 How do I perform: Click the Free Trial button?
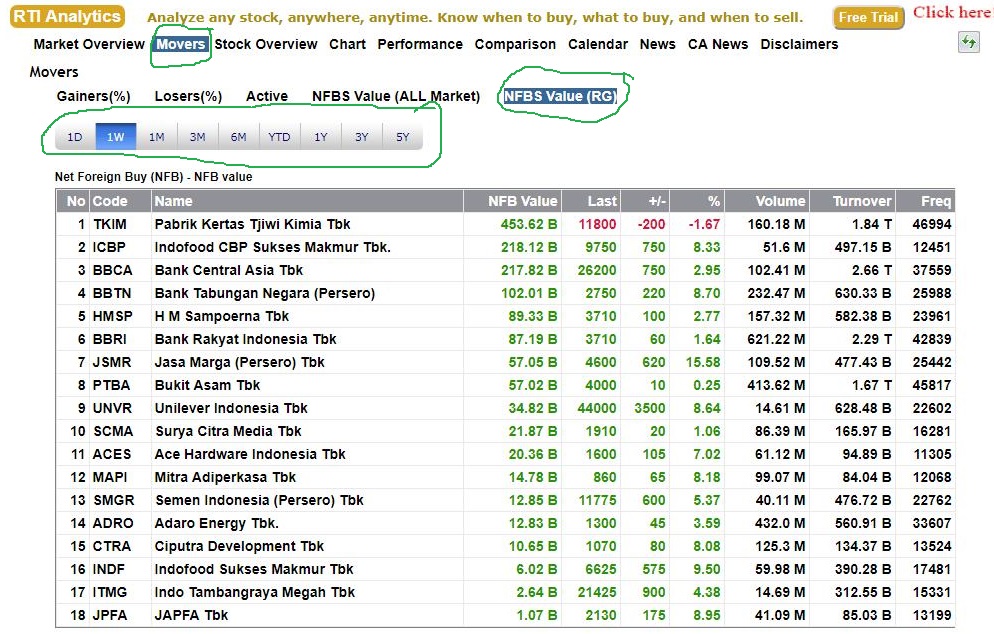click(x=868, y=18)
